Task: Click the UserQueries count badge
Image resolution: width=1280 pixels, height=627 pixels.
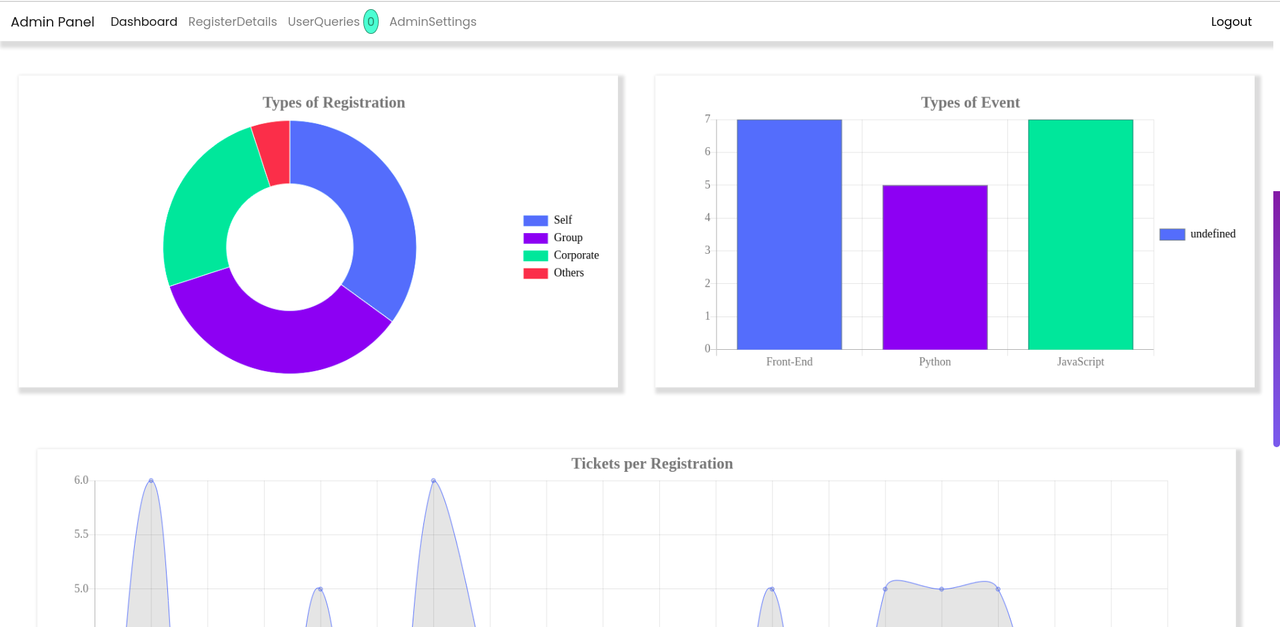Action: 371,22
